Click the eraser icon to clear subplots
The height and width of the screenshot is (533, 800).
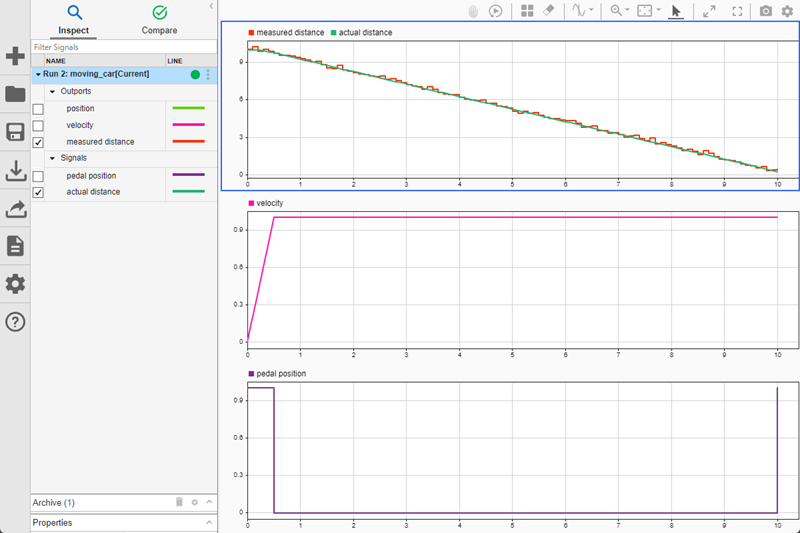pos(548,11)
